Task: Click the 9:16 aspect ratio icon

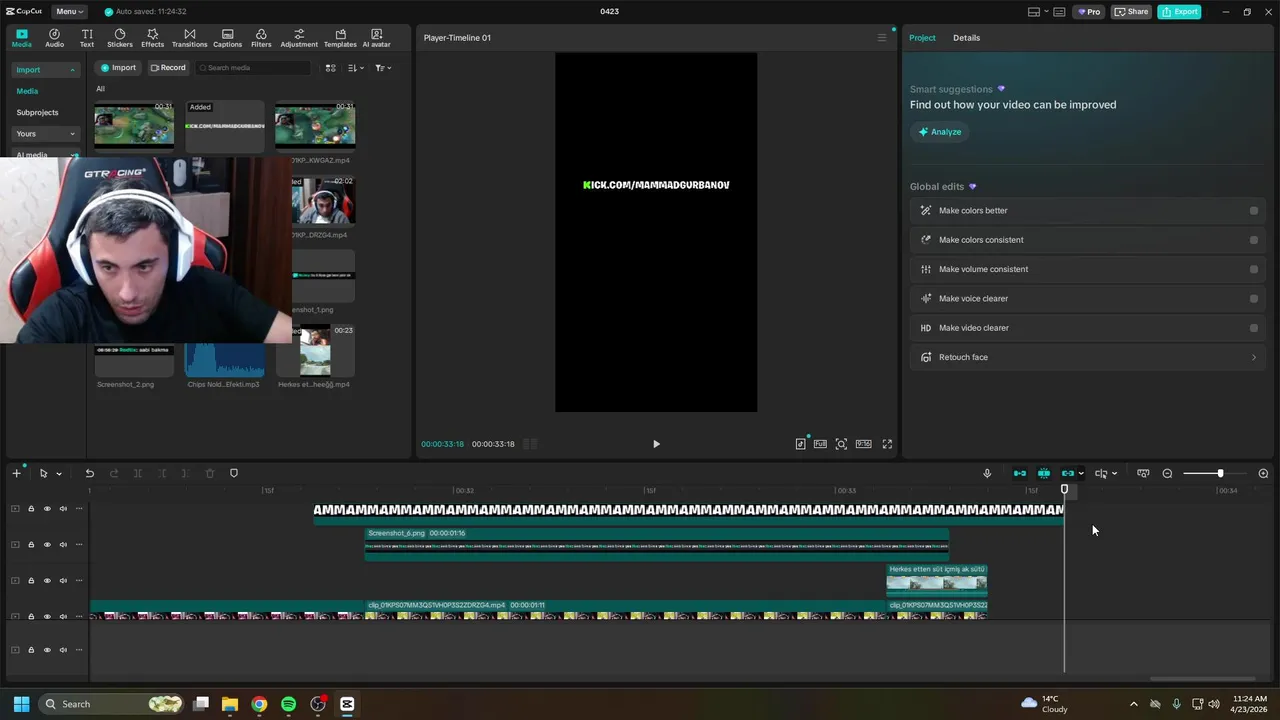Action: tap(863, 444)
